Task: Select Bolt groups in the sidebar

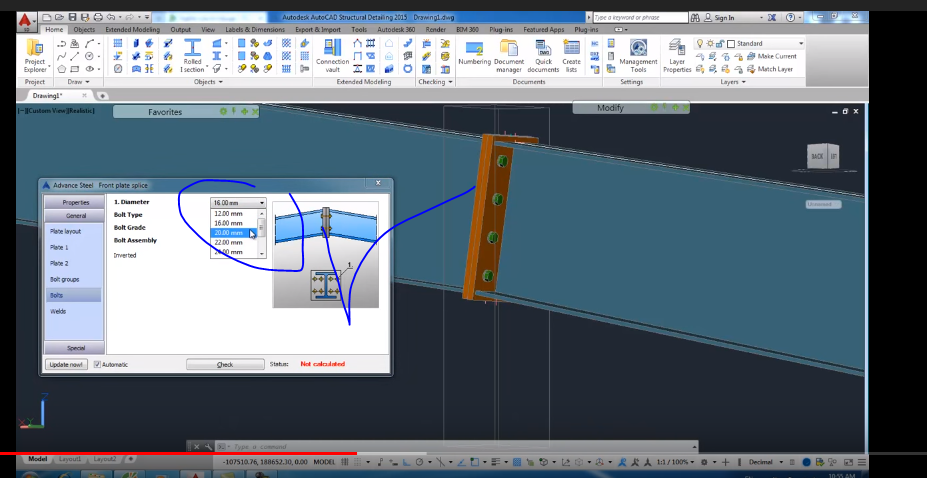Action: coord(64,279)
